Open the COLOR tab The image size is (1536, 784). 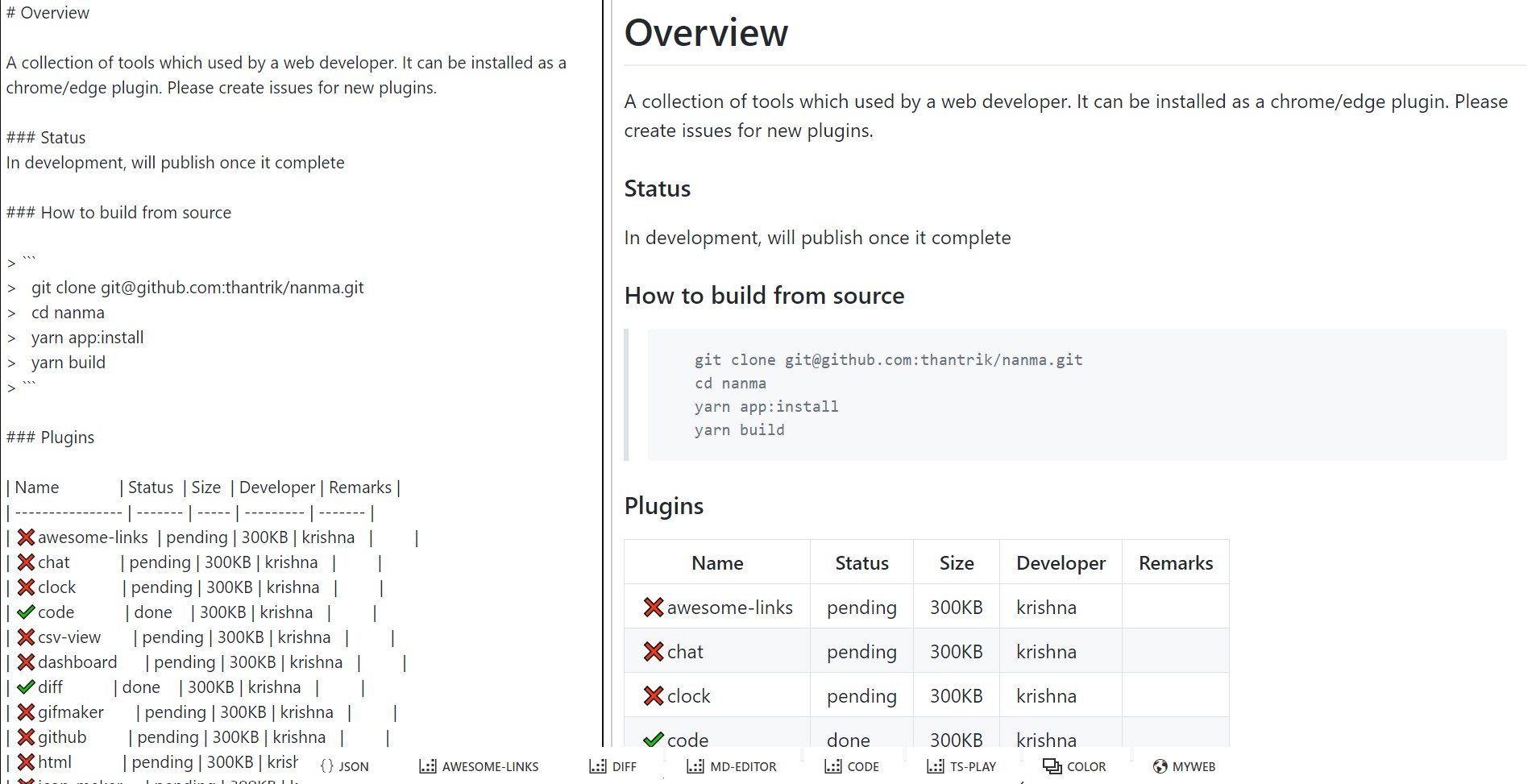coord(1074,766)
